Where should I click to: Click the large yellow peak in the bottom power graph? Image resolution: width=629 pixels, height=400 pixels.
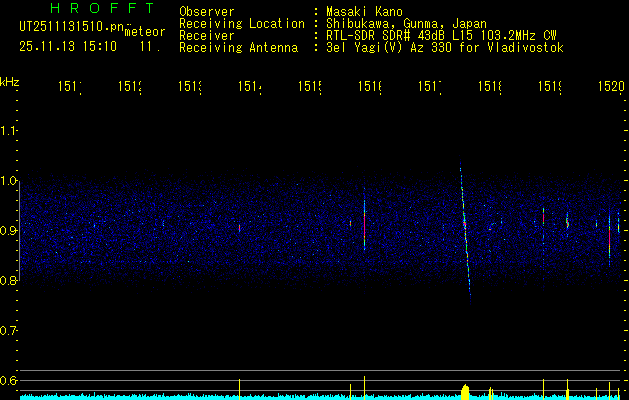[465, 390]
